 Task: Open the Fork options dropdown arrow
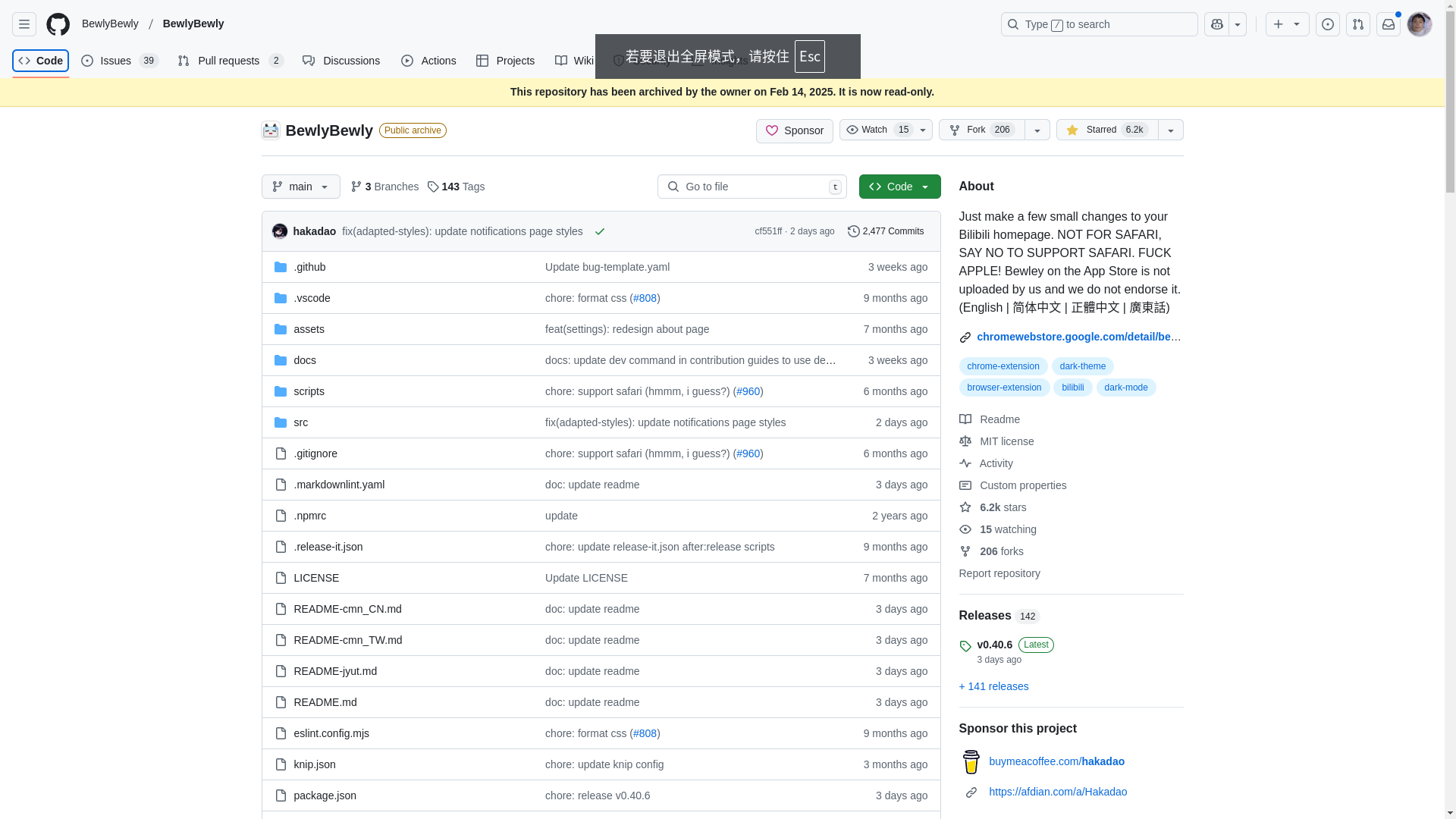(x=1037, y=130)
